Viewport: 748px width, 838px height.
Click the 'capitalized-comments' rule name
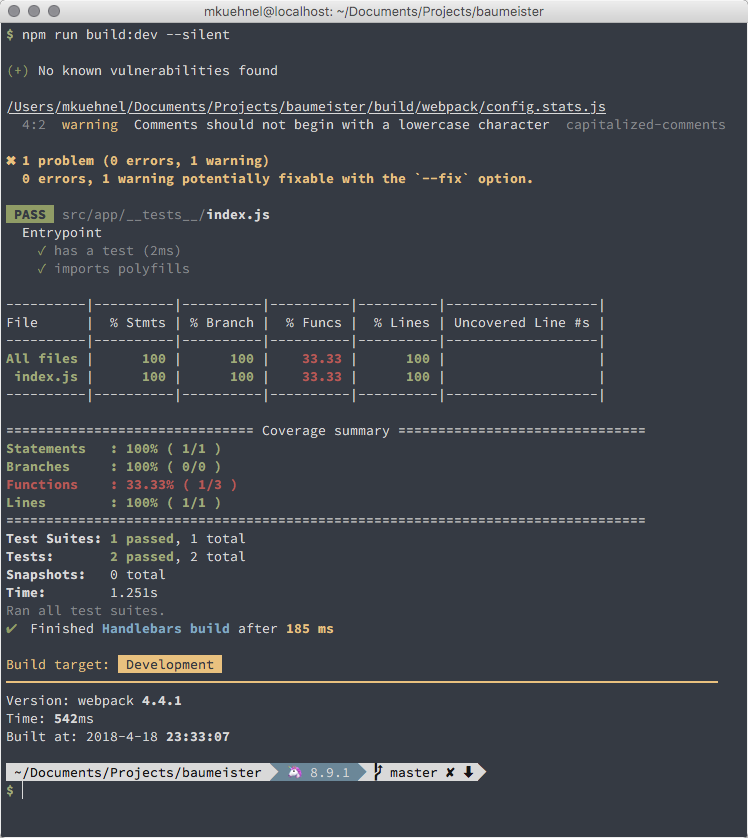coord(645,125)
